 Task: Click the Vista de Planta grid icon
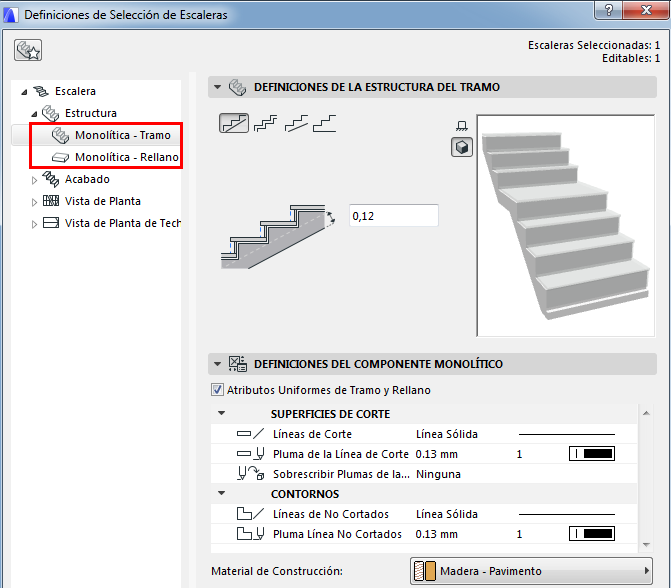tap(51, 201)
